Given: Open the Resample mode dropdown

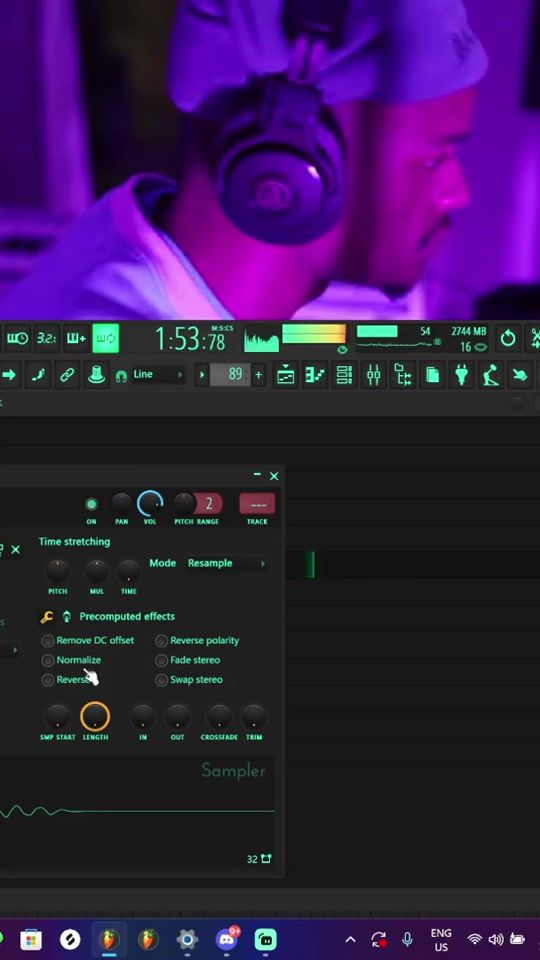Looking at the screenshot, I should [x=227, y=563].
